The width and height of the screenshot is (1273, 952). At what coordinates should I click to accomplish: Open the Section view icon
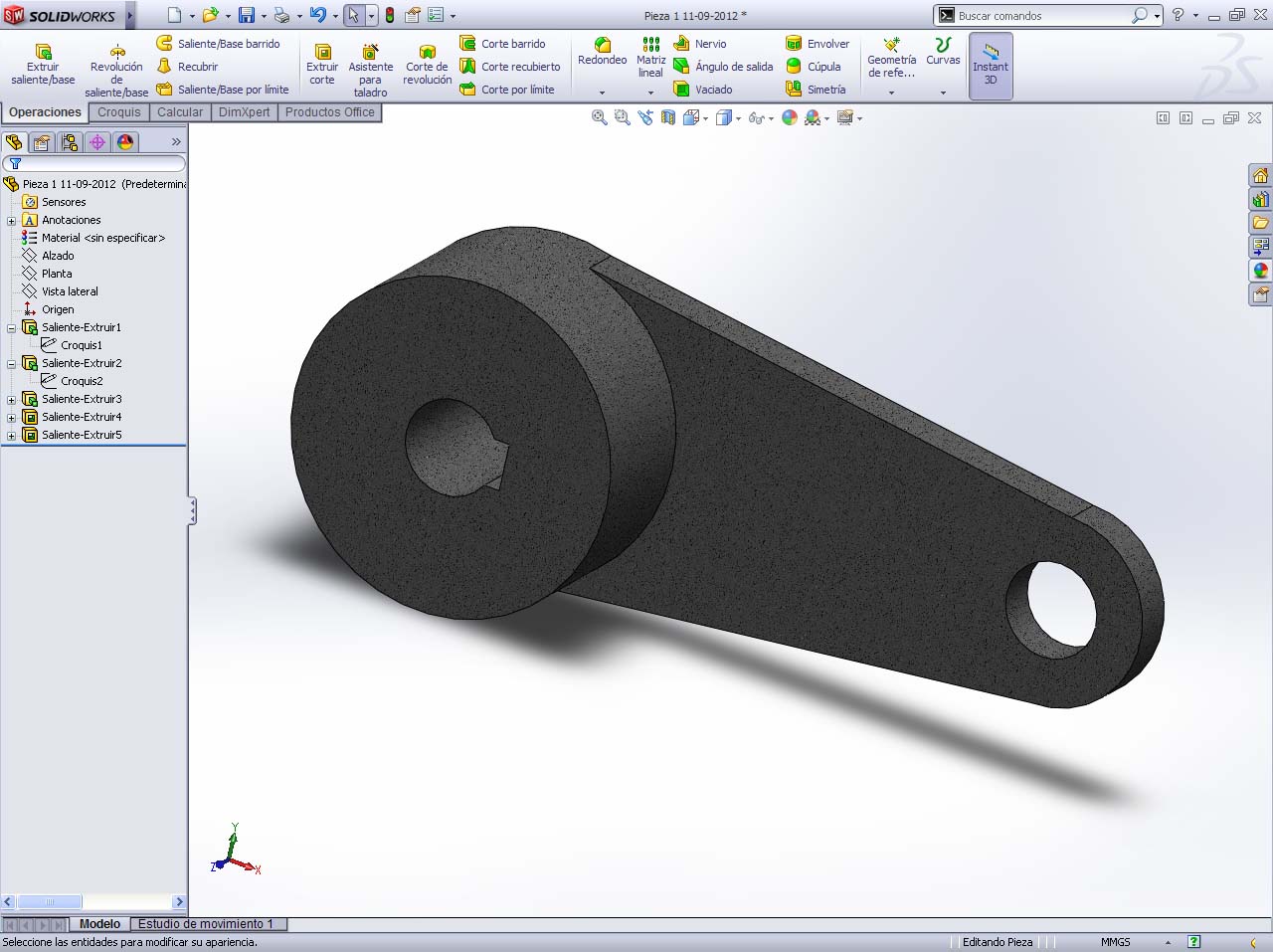[668, 117]
